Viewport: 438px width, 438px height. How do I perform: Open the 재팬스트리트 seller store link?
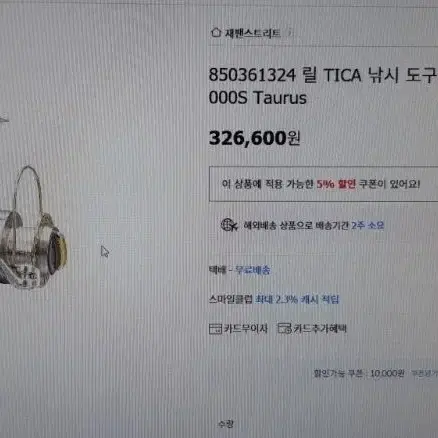tap(252, 33)
